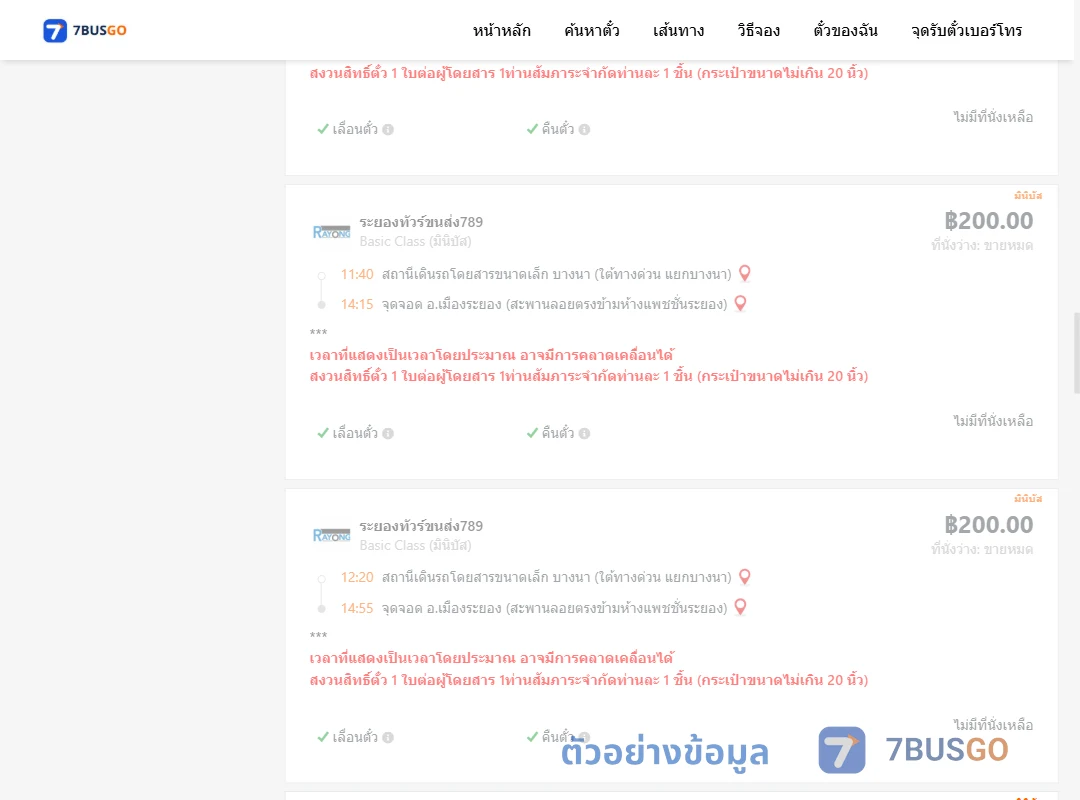Open the วิธีจอง menu item

758,30
